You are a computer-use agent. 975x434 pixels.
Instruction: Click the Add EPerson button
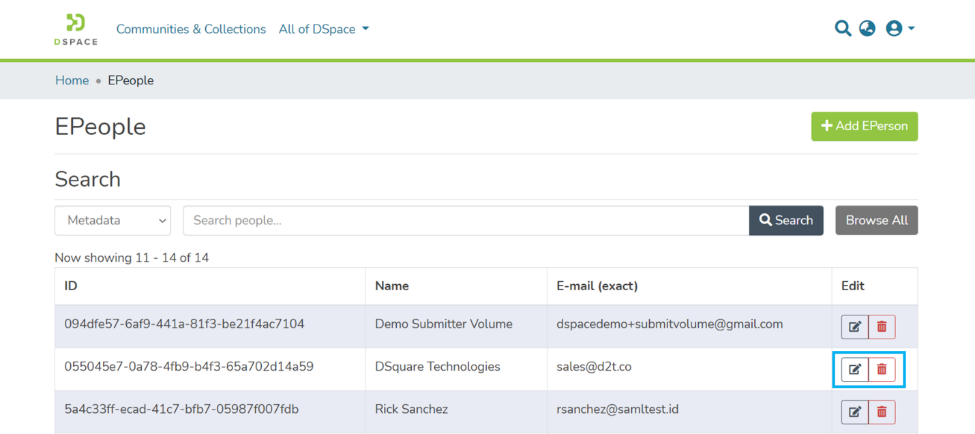pos(864,126)
